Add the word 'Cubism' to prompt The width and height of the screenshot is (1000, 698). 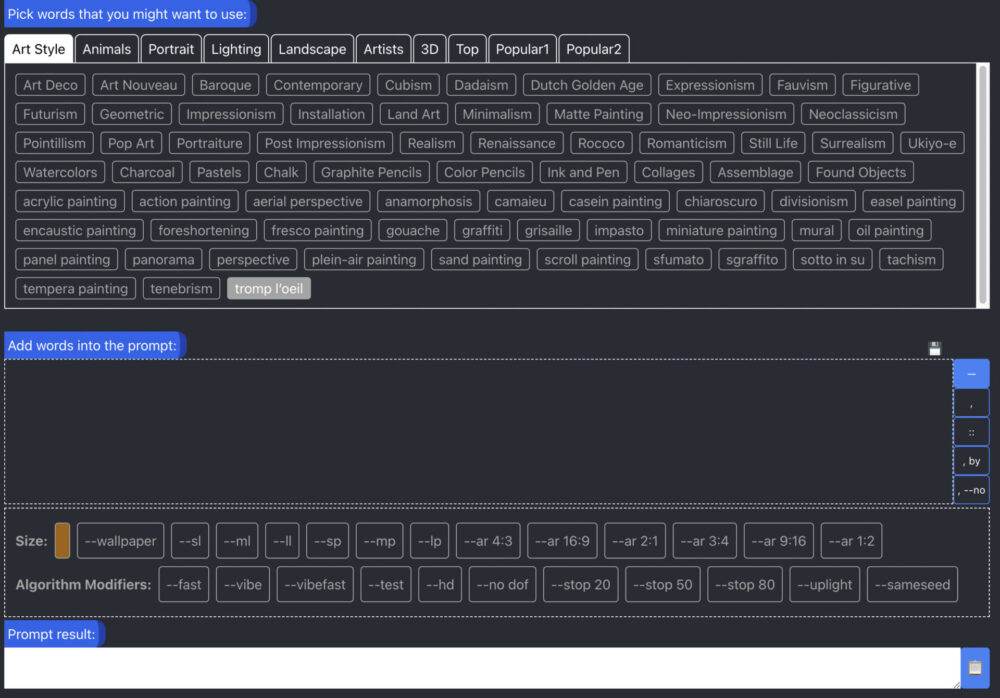click(x=407, y=85)
